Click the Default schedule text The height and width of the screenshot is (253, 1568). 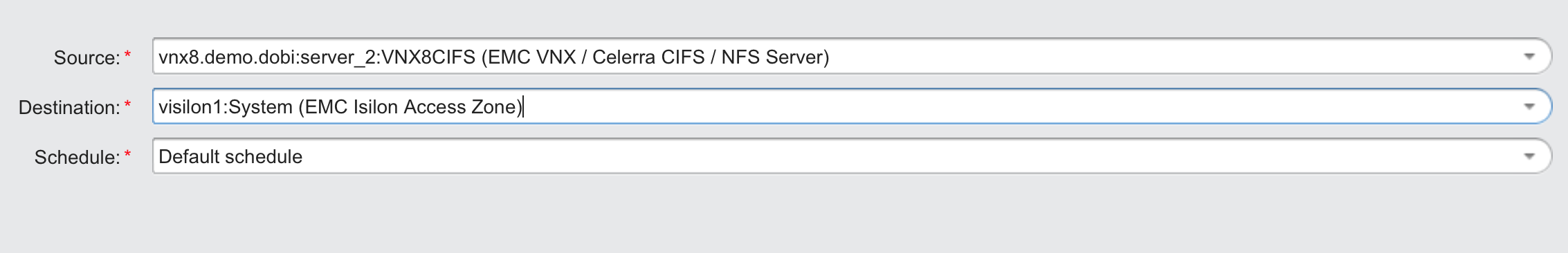tap(230, 157)
